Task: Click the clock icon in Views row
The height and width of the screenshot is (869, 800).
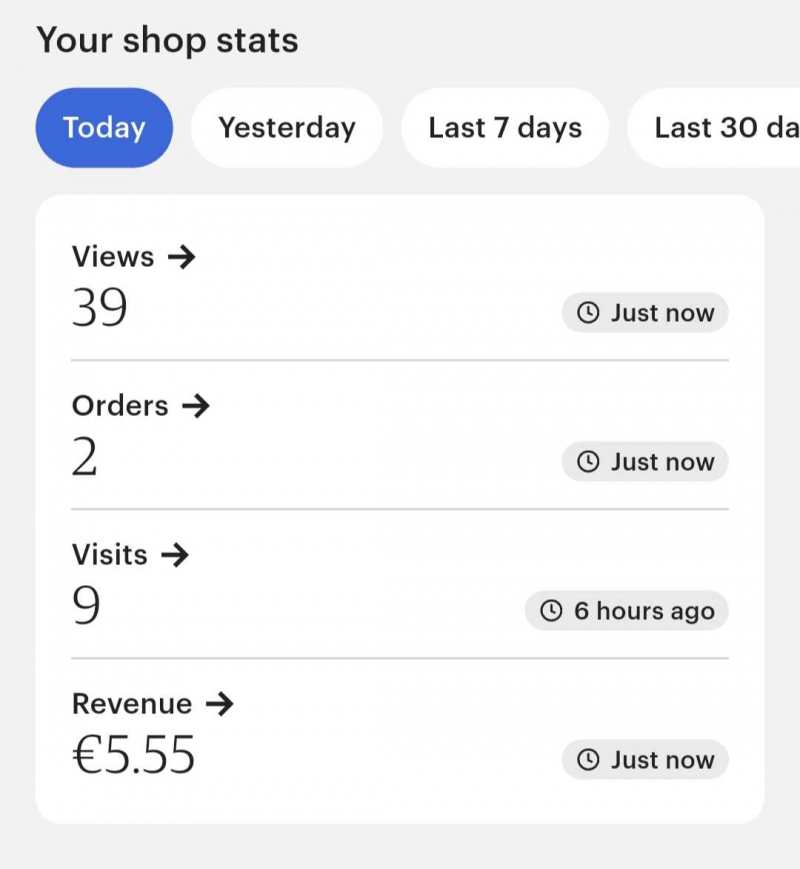Action: [590, 313]
